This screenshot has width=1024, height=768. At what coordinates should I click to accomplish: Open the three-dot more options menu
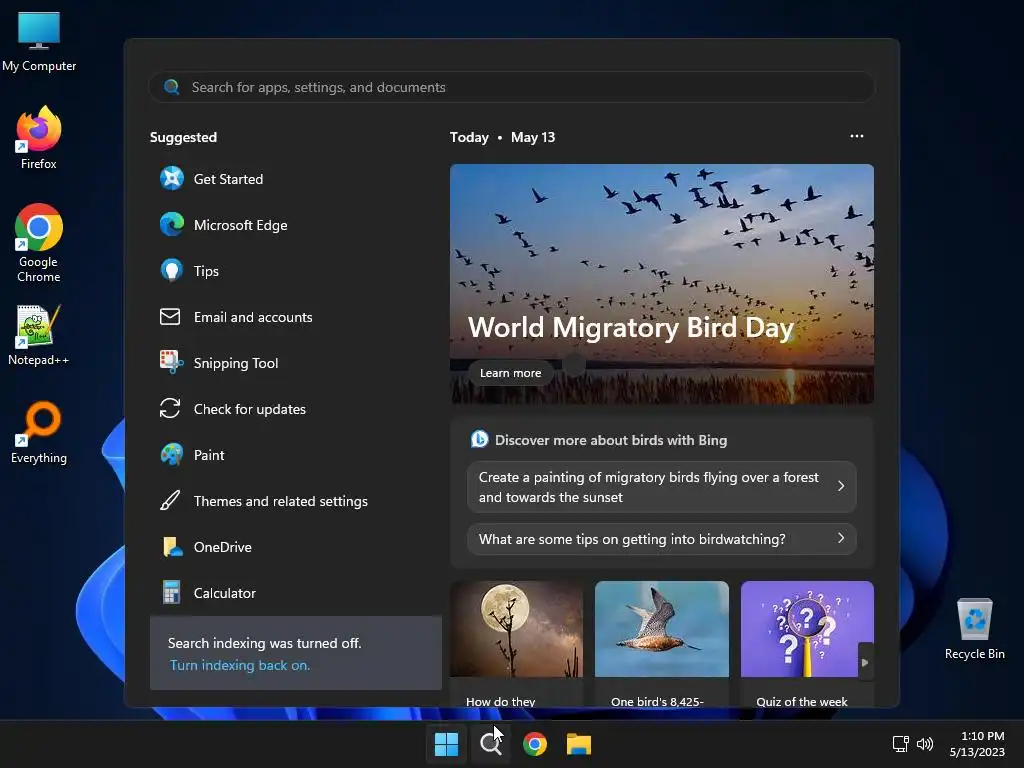coord(857,136)
